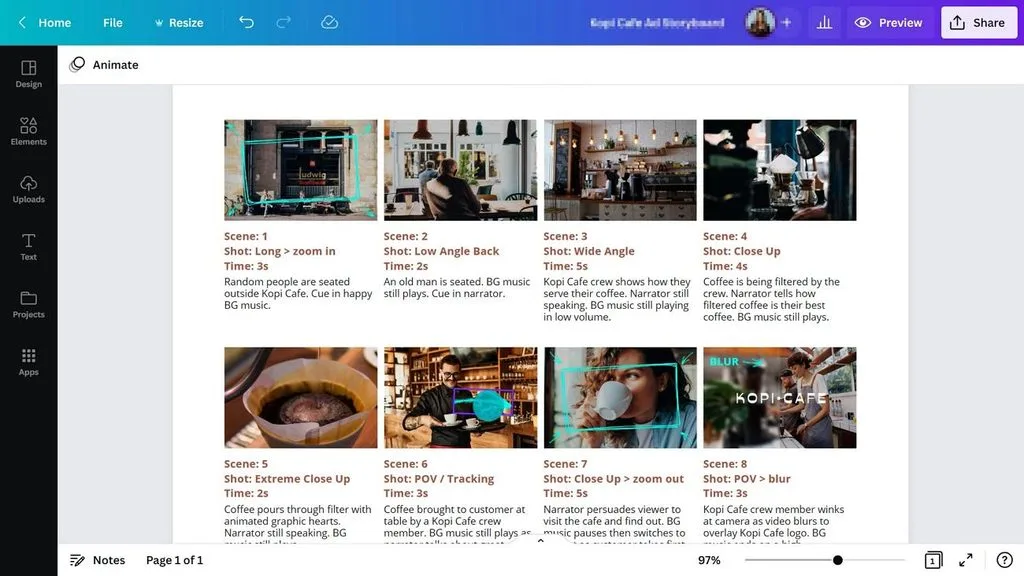Redo the last action
Screen dimensions: 1024x576
tap(283, 23)
